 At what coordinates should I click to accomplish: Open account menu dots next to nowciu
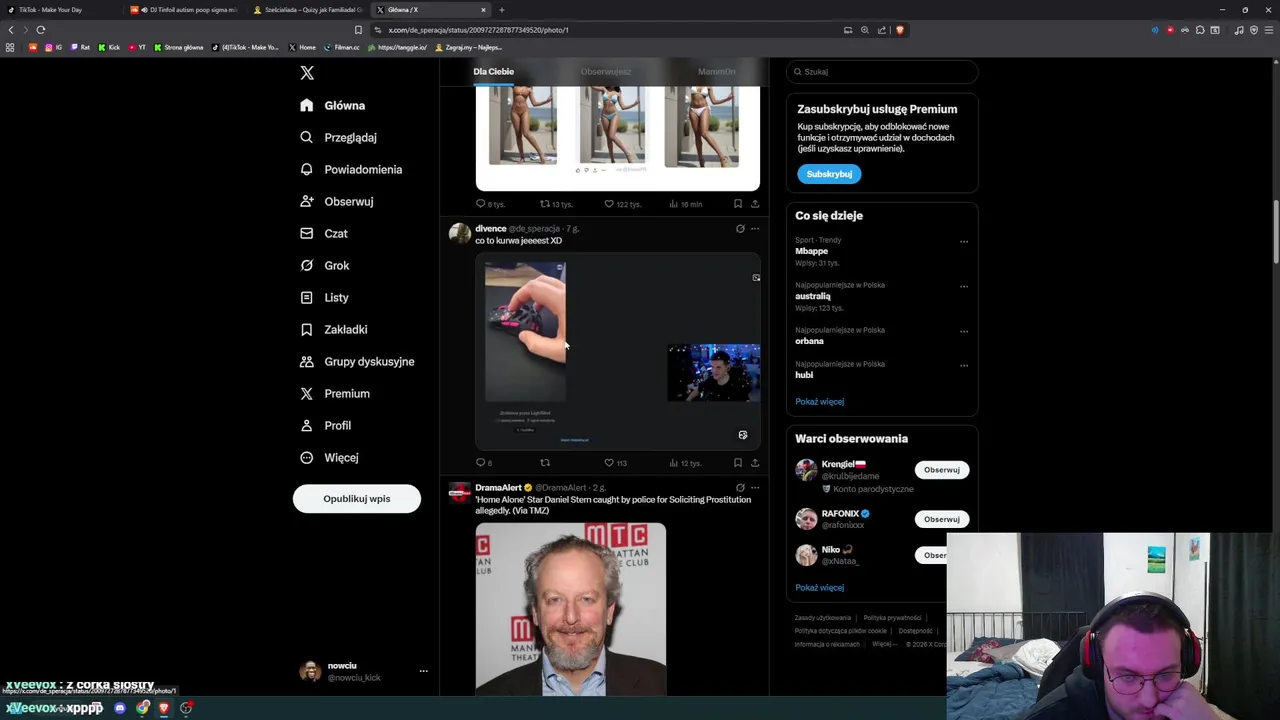tap(423, 671)
